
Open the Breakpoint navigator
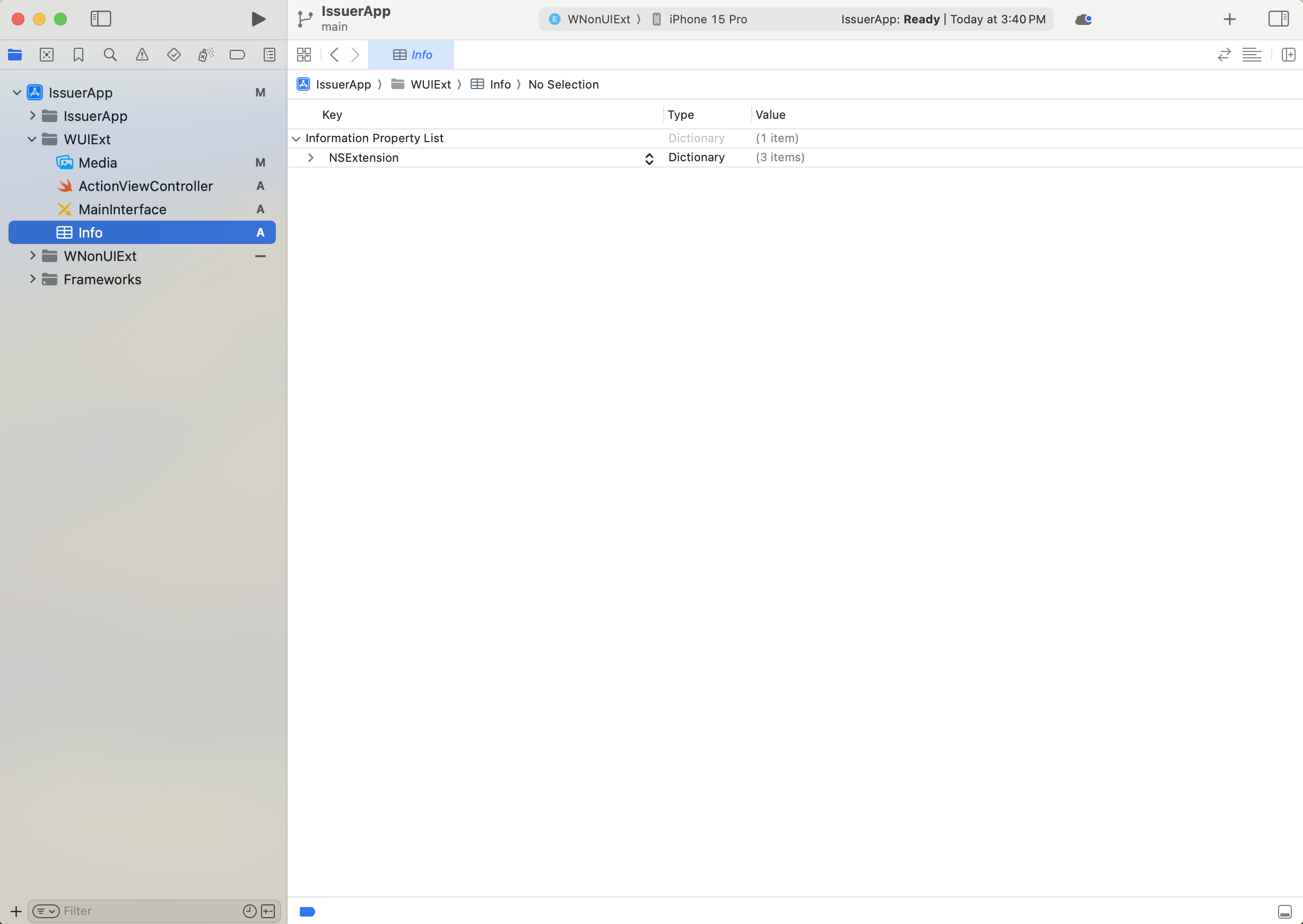pyautogui.click(x=237, y=55)
